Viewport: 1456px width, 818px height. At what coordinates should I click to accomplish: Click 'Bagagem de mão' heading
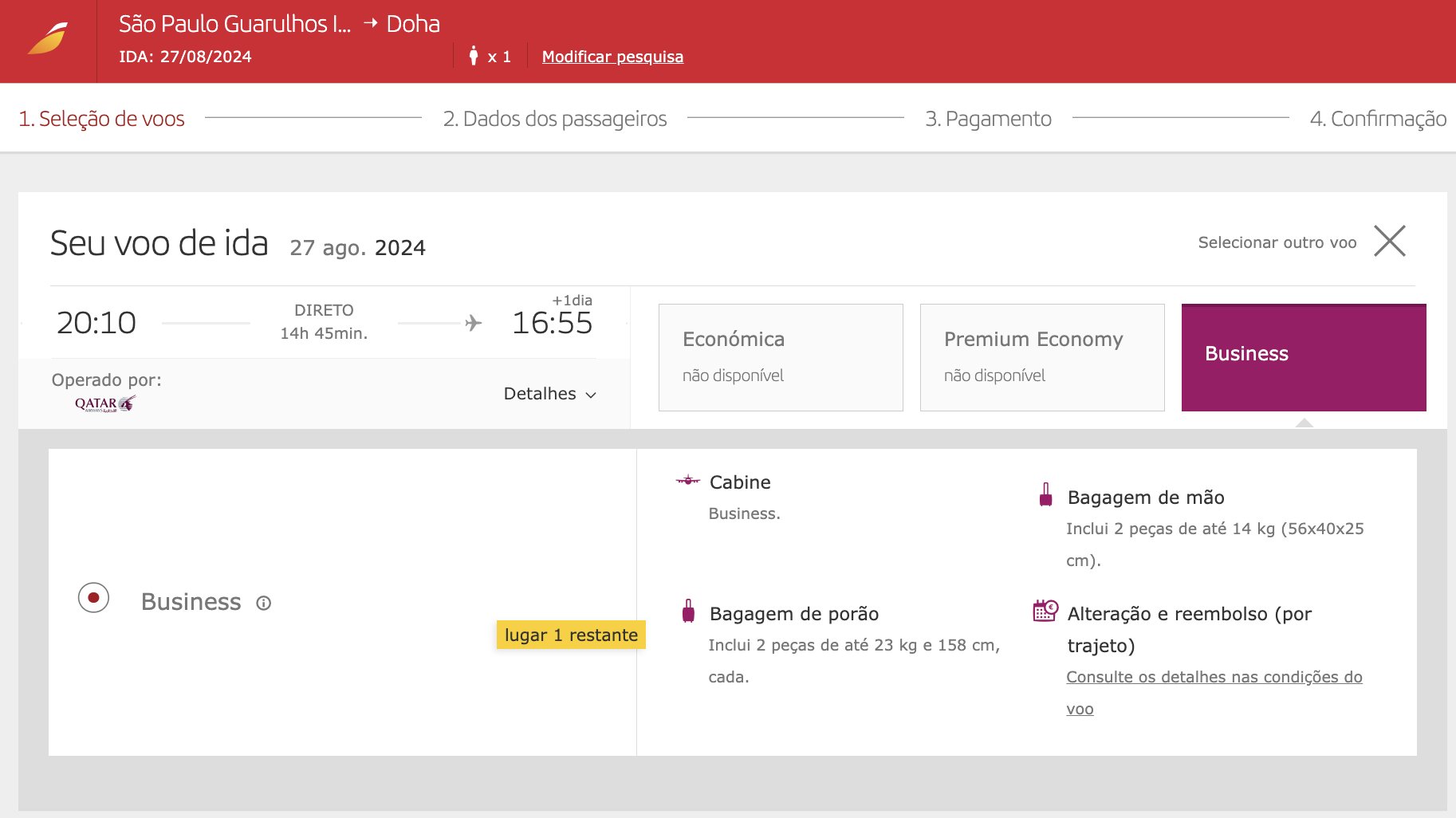(1146, 497)
